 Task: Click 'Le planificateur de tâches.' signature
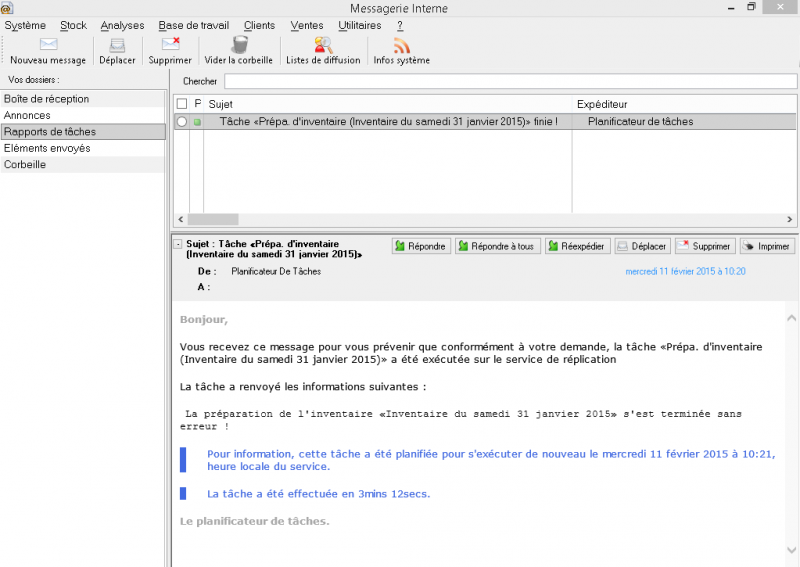255,522
